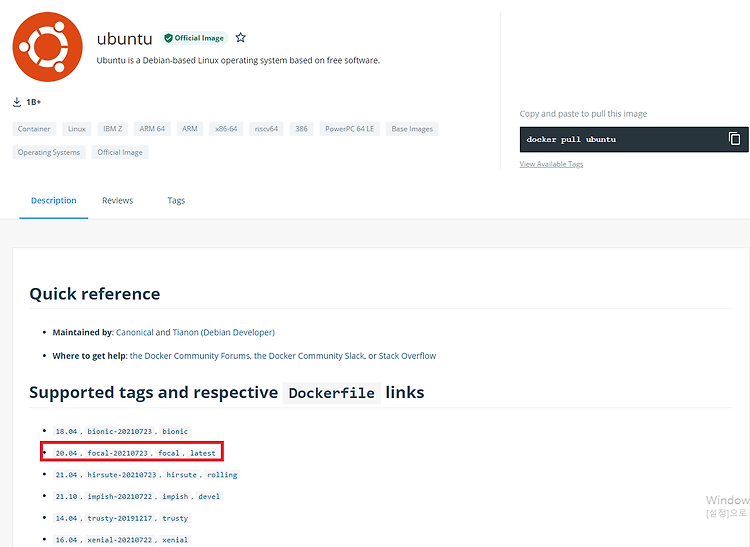The height and width of the screenshot is (547, 750).
Task: Open the focal-20210723 tag link
Action: pyautogui.click(x=118, y=453)
